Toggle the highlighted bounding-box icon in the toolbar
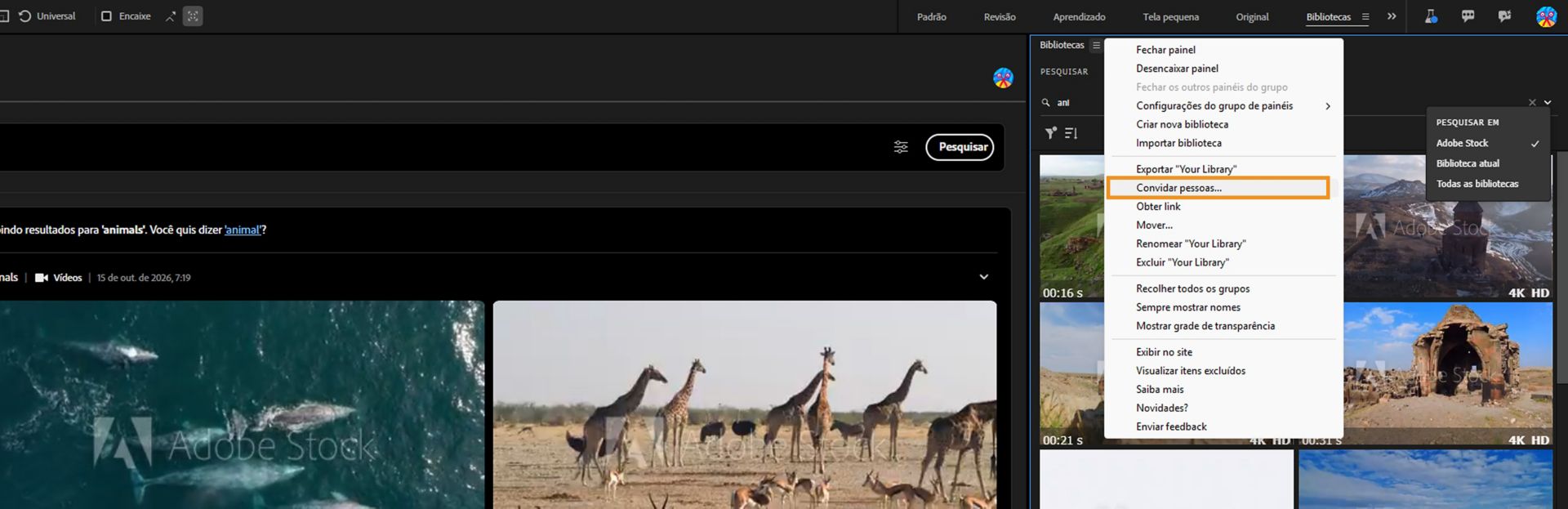The width and height of the screenshot is (1568, 509). [x=193, y=16]
